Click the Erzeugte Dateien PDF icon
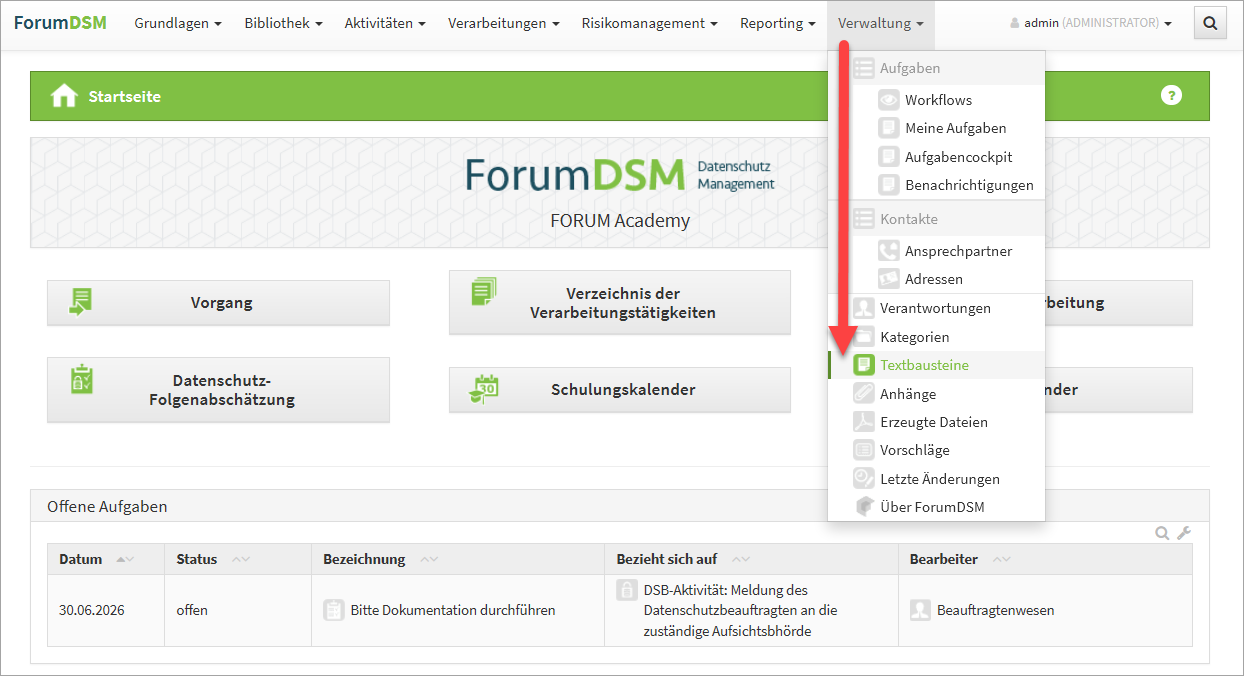The height and width of the screenshot is (676, 1244). point(863,422)
